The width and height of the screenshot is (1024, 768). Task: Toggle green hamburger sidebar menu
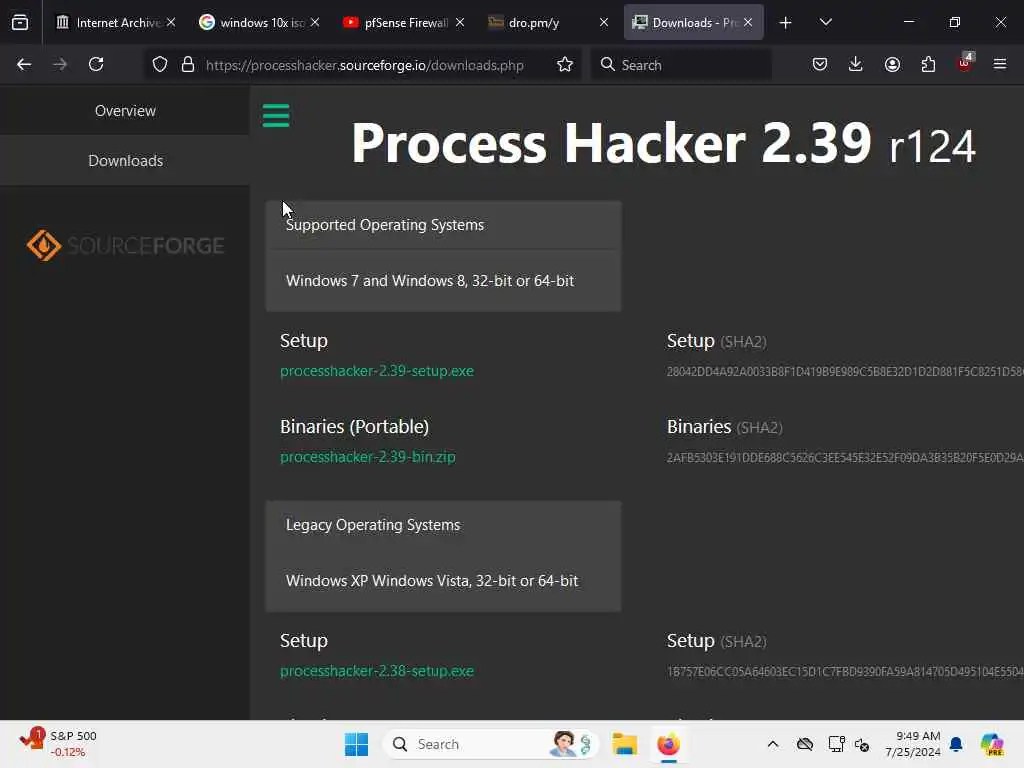[276, 116]
